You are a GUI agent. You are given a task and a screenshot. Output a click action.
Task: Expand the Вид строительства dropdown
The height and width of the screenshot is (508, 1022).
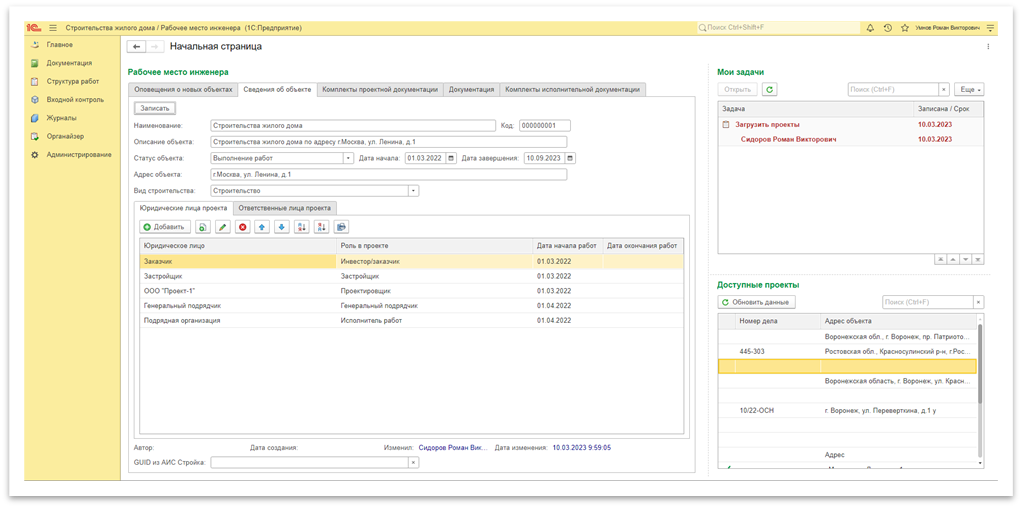[x=413, y=190]
